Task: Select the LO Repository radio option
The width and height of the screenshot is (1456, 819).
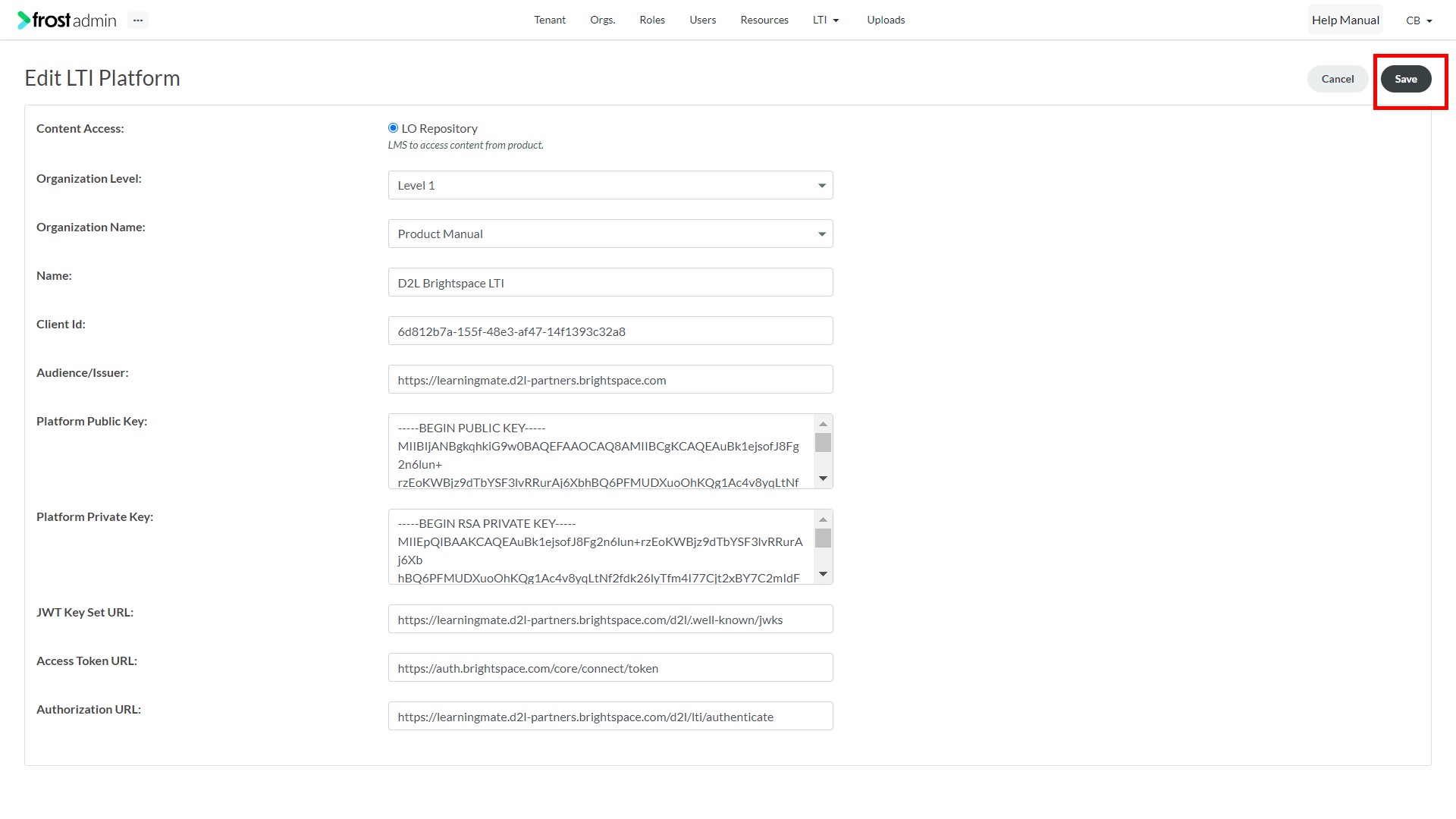Action: 393,128
